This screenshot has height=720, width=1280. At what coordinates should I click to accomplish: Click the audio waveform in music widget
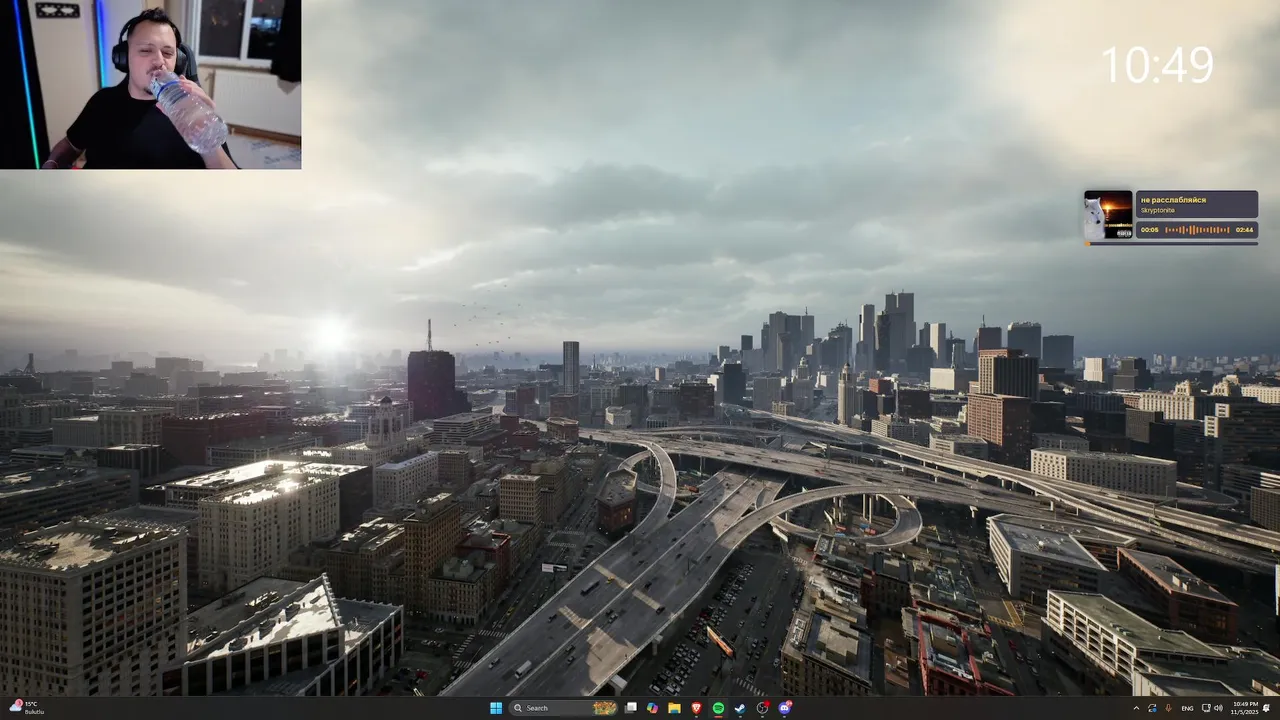pos(1197,230)
